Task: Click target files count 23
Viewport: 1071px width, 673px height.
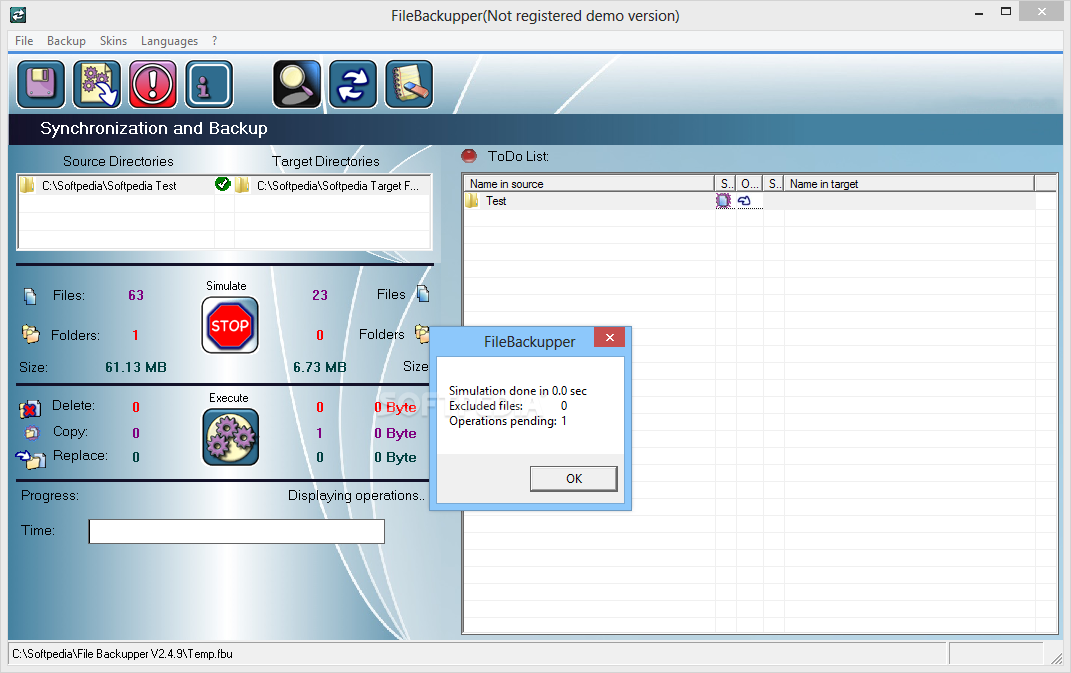Action: [320, 295]
